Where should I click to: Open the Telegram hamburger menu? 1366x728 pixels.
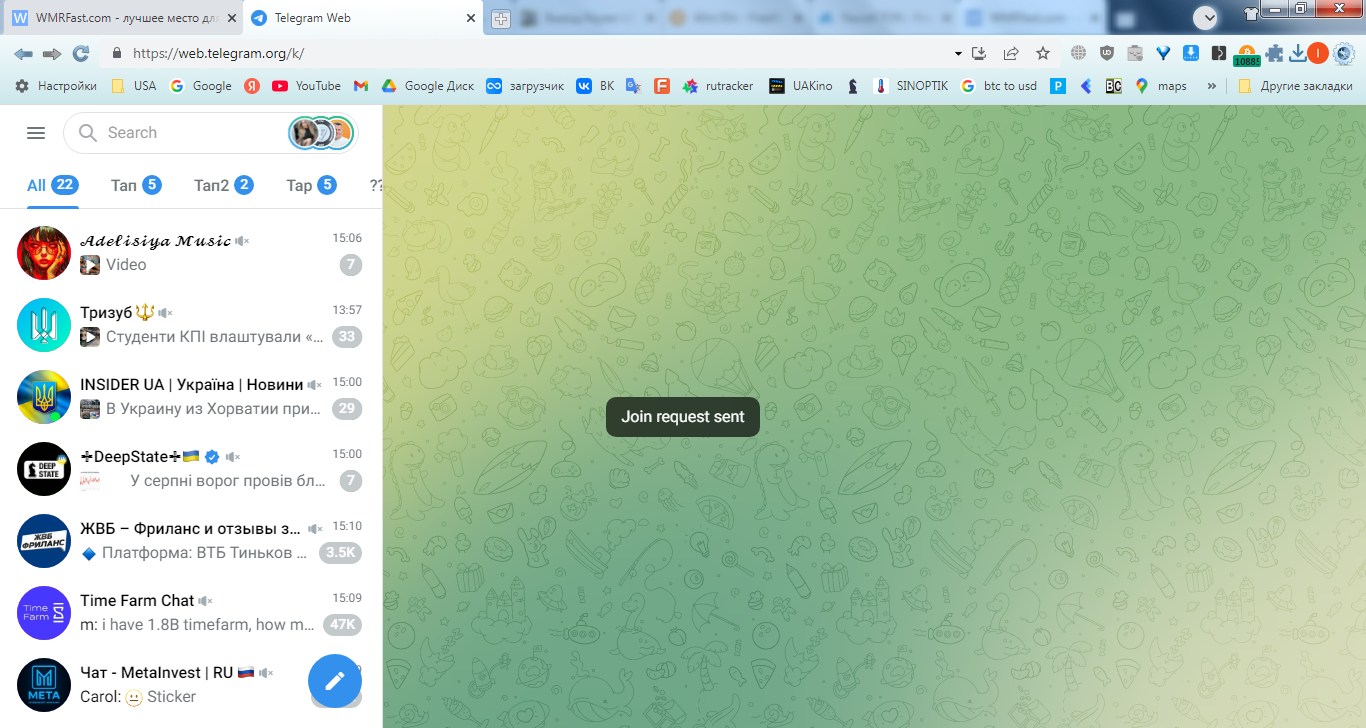[36, 133]
